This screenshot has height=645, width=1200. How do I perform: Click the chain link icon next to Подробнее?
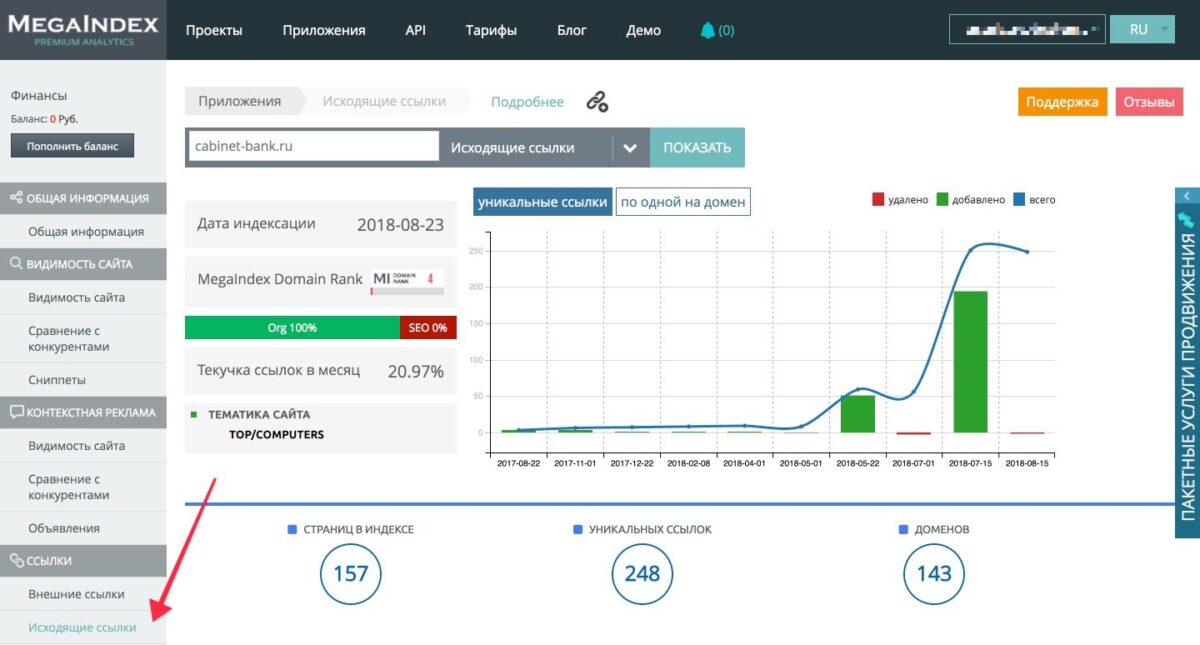[597, 102]
